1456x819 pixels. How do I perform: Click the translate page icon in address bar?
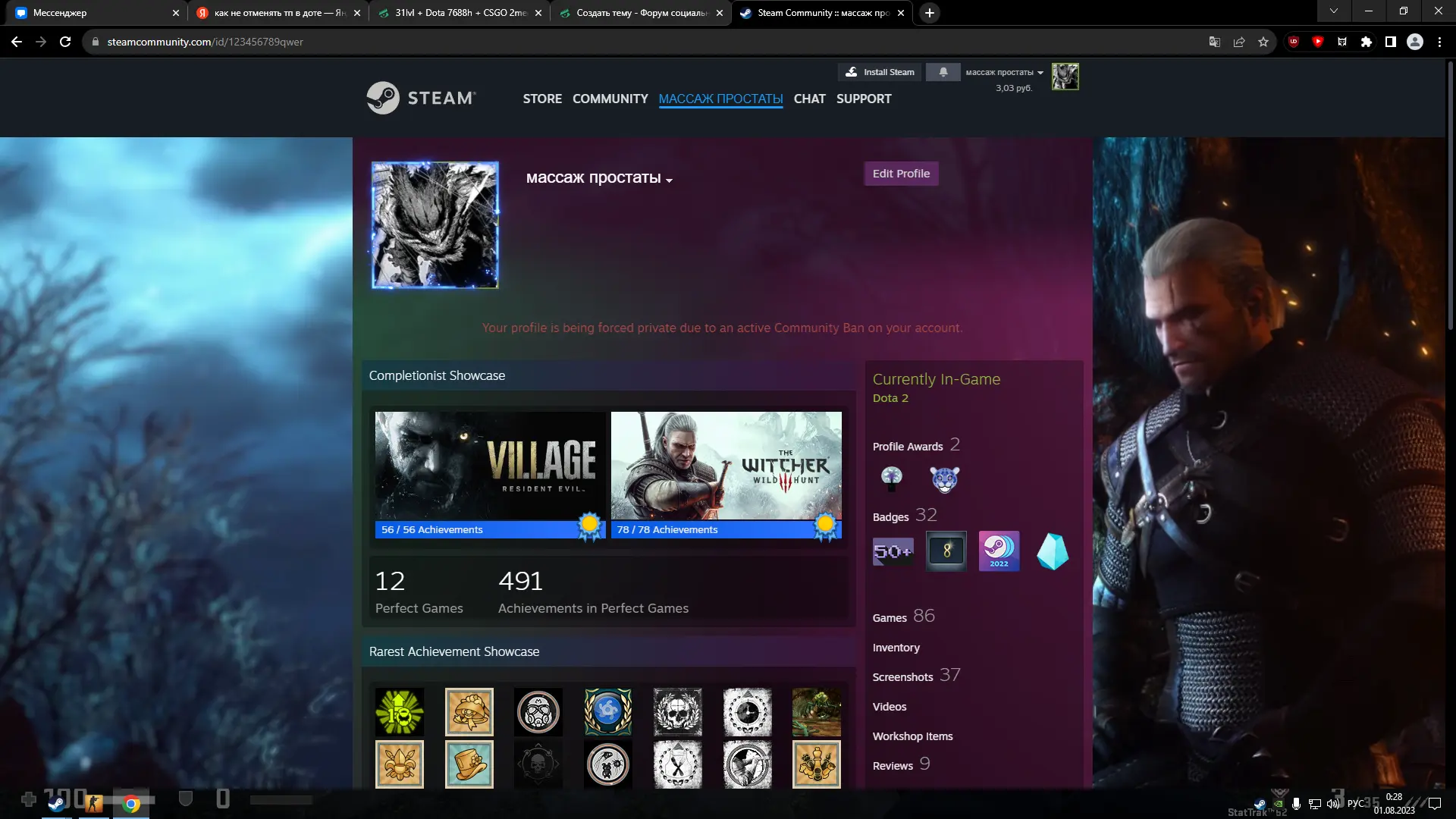point(1215,42)
